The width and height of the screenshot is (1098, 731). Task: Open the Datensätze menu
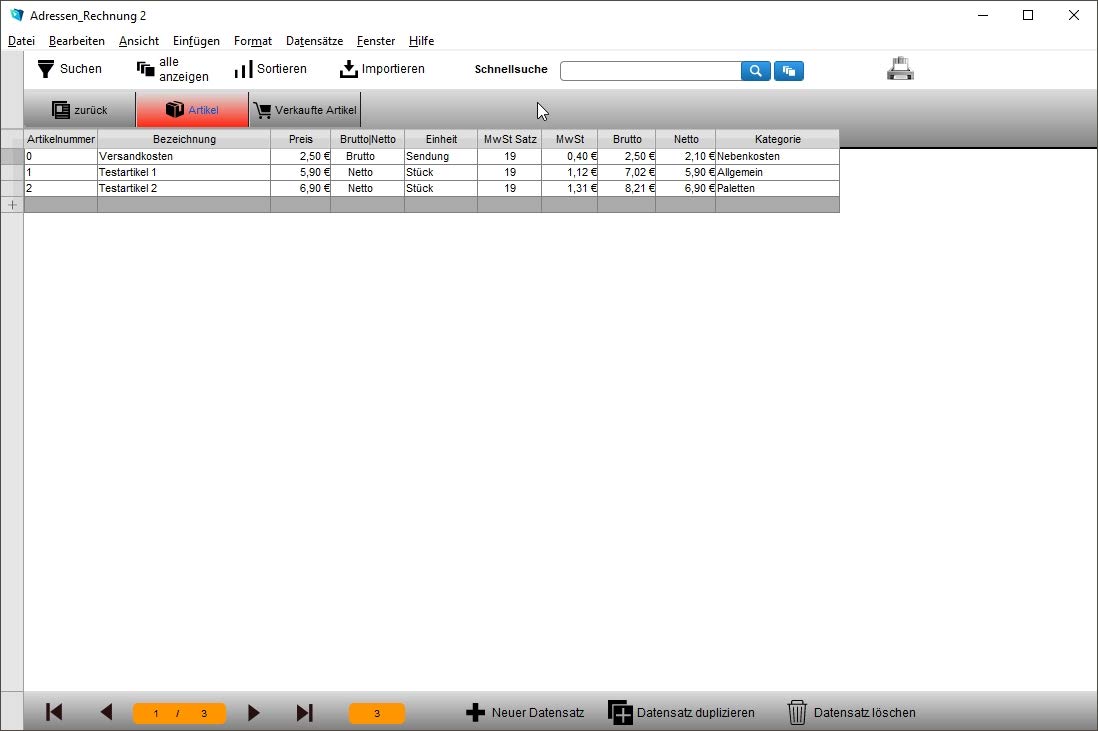[x=314, y=41]
